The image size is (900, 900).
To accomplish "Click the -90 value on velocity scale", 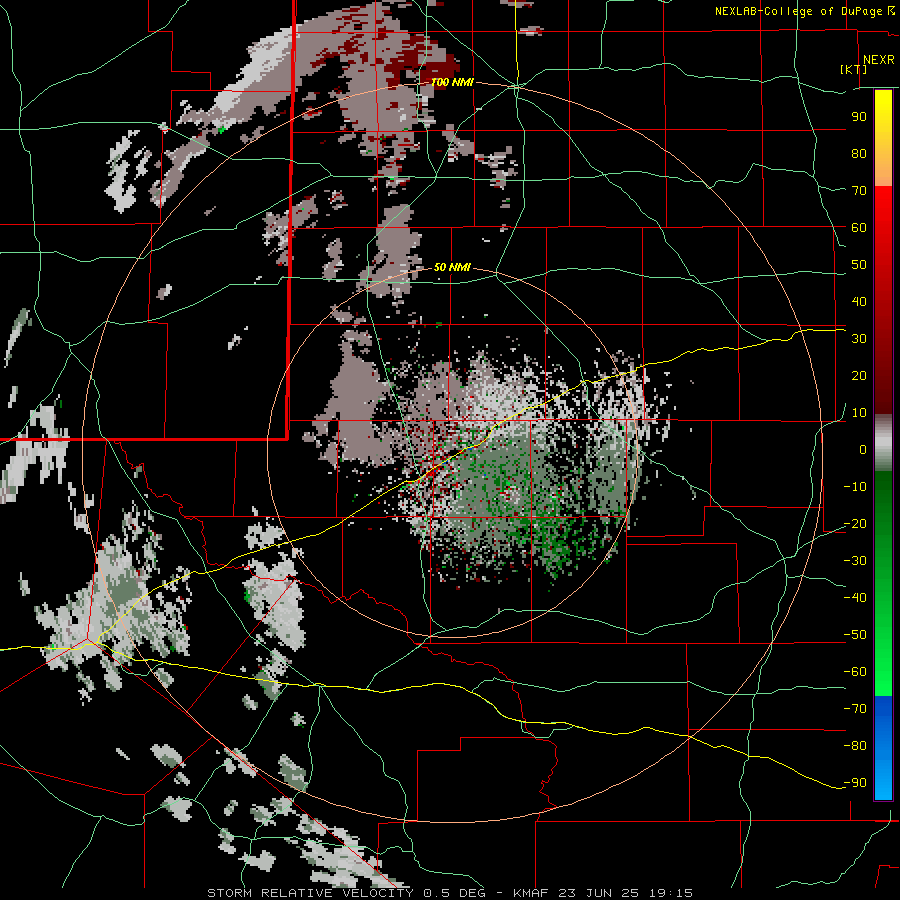I will tap(855, 783).
